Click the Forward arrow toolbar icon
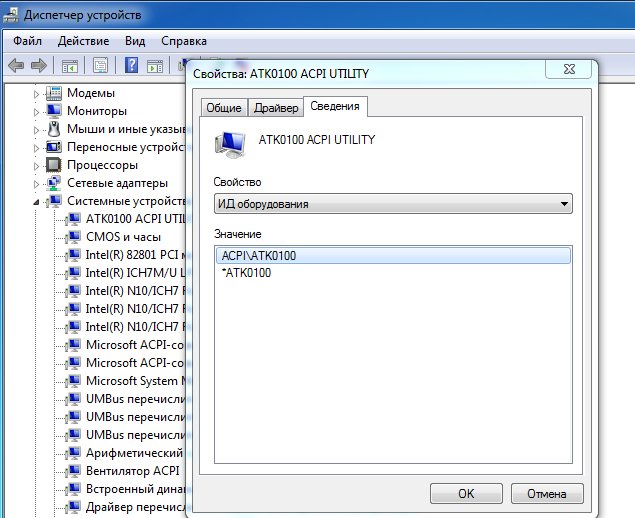 pos(39,66)
